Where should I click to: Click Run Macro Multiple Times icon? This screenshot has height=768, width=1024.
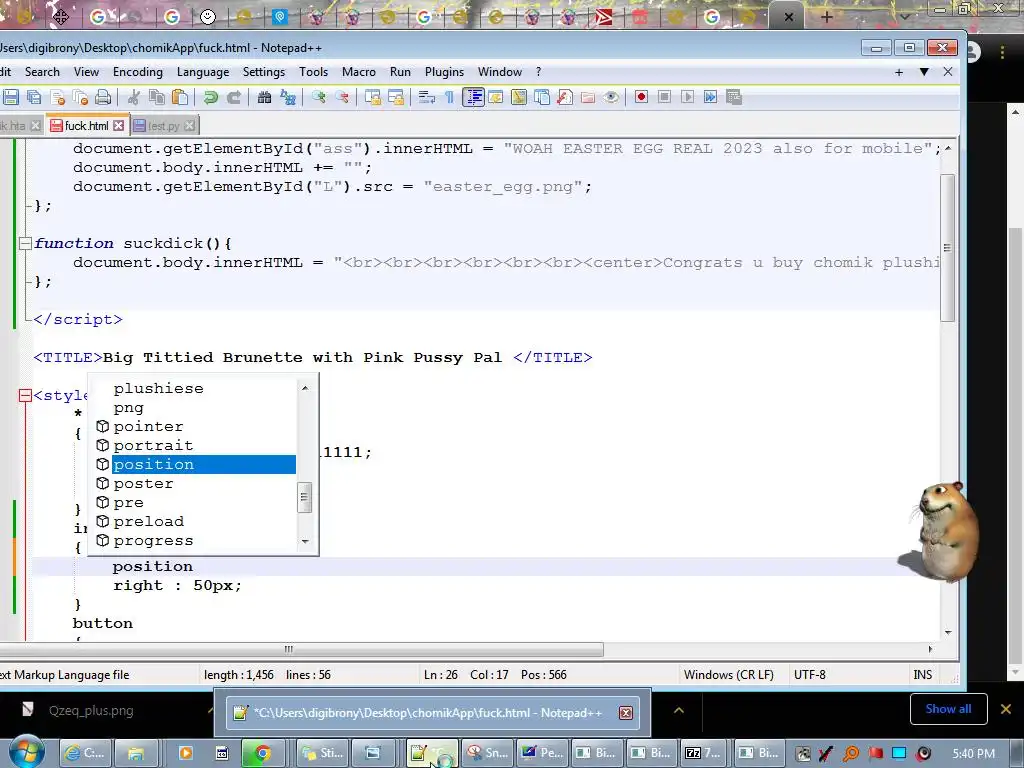tap(711, 97)
